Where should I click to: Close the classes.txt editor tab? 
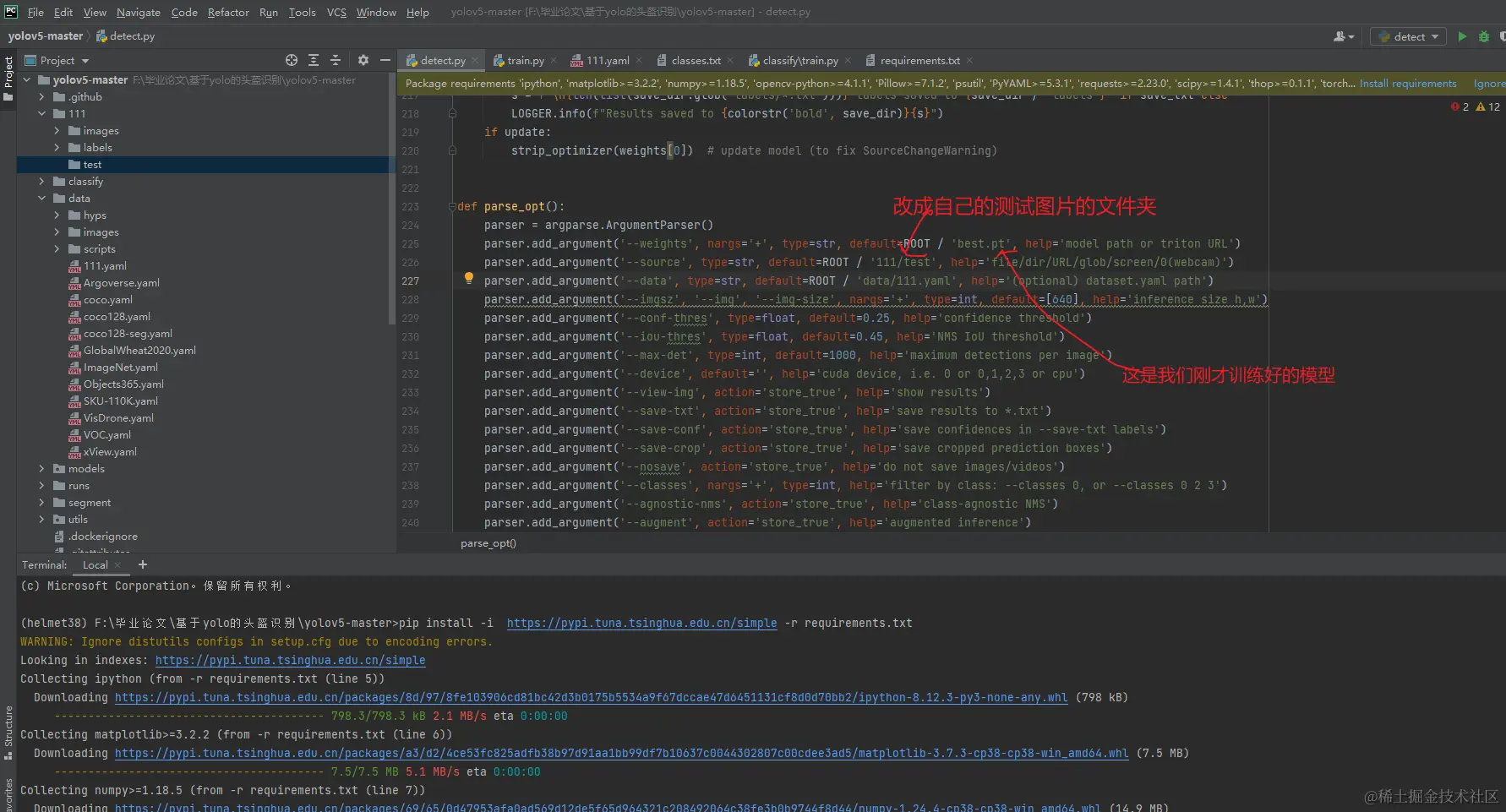pos(730,61)
